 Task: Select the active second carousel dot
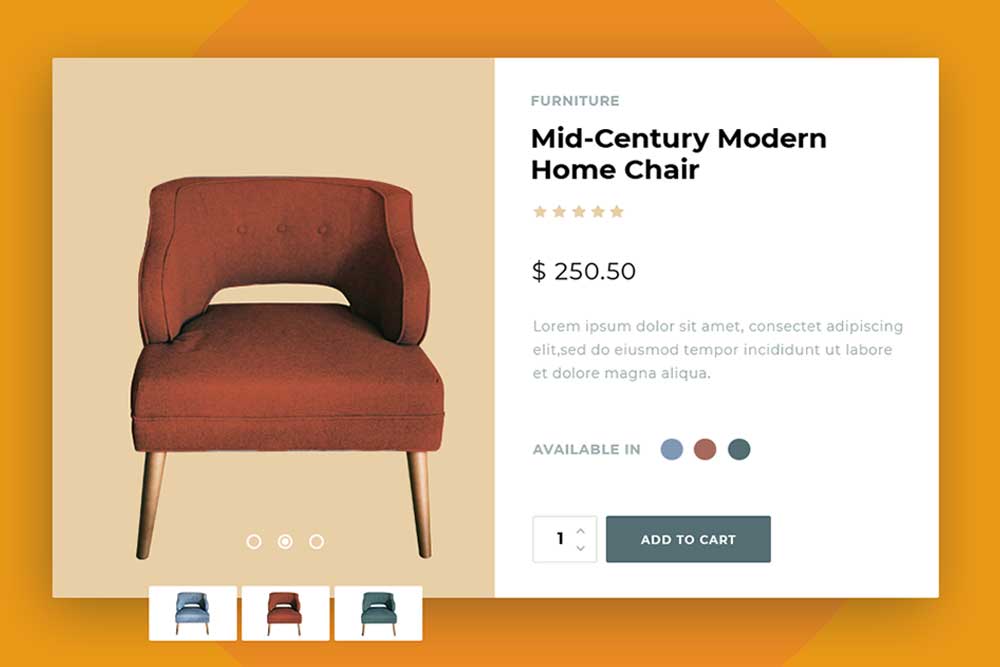click(x=286, y=542)
